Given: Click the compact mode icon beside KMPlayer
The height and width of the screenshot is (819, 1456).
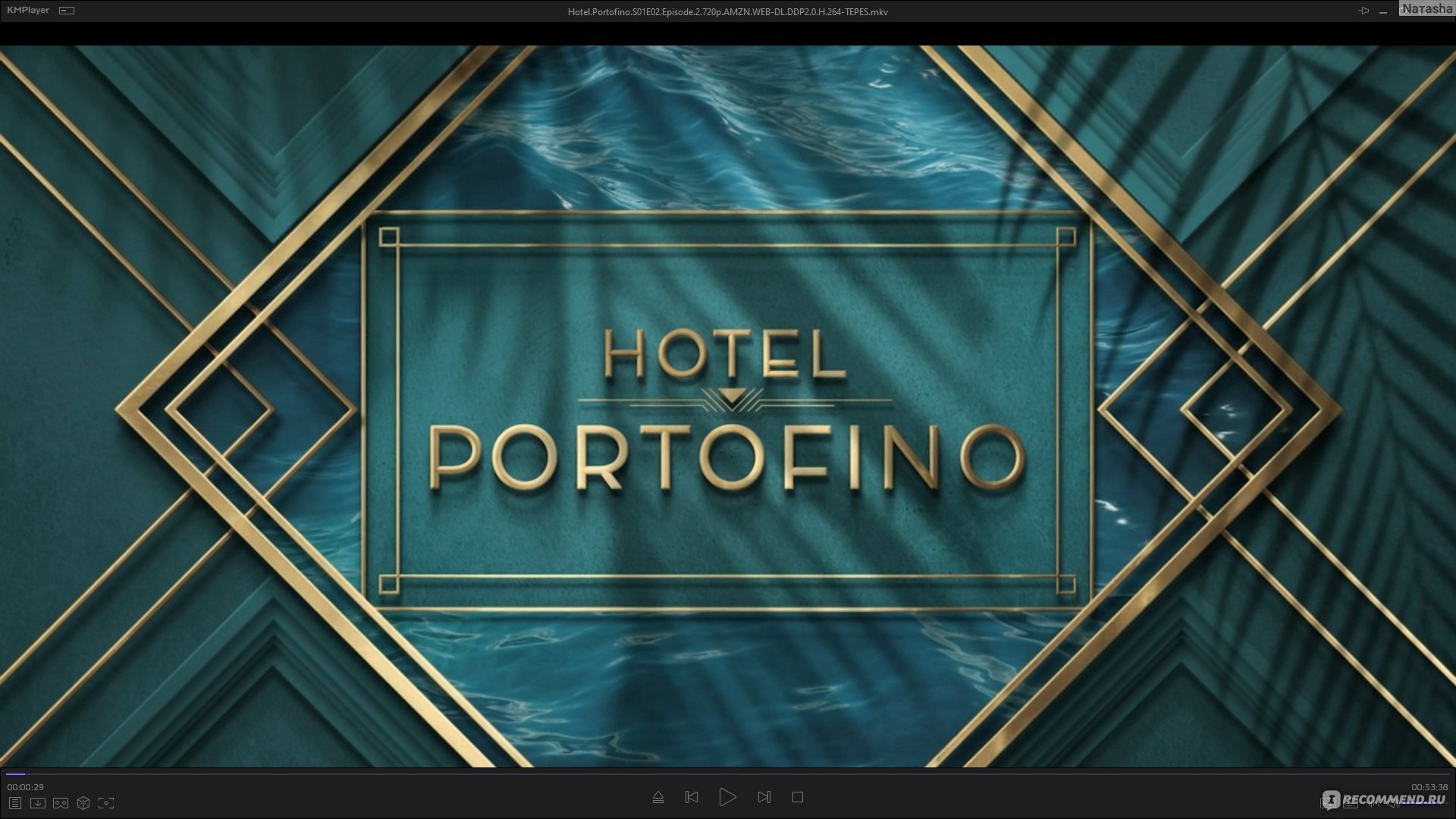Looking at the screenshot, I should click(x=67, y=11).
